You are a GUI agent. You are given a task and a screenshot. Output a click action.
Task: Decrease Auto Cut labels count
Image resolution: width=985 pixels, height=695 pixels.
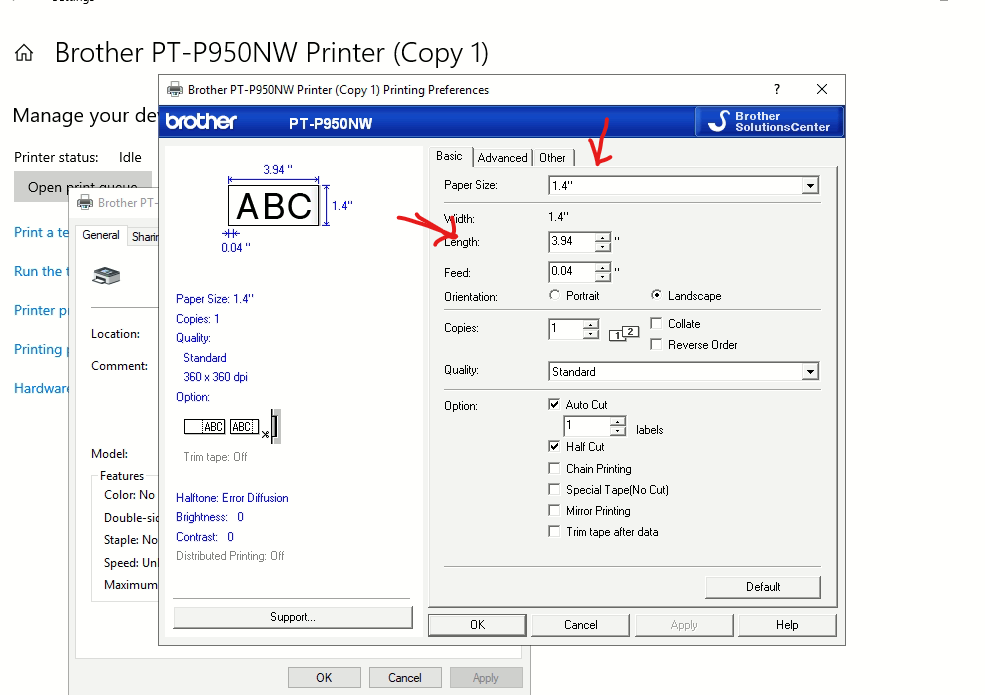[x=618, y=431]
